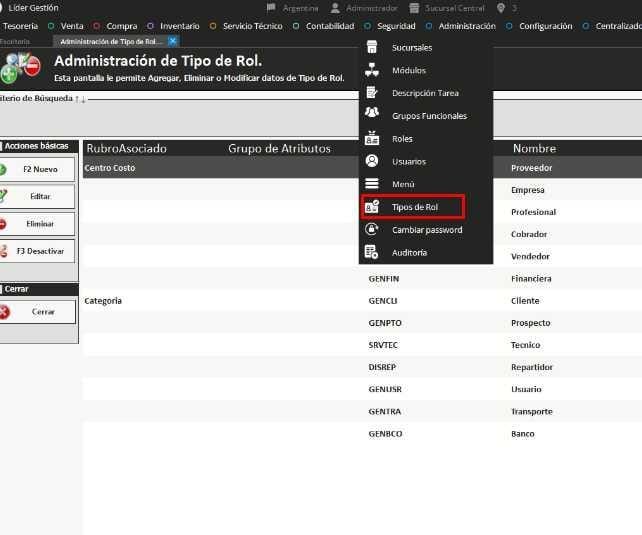Open the Tipos de Rol menu entry
Image resolution: width=642 pixels, height=535 pixels.
tap(414, 207)
